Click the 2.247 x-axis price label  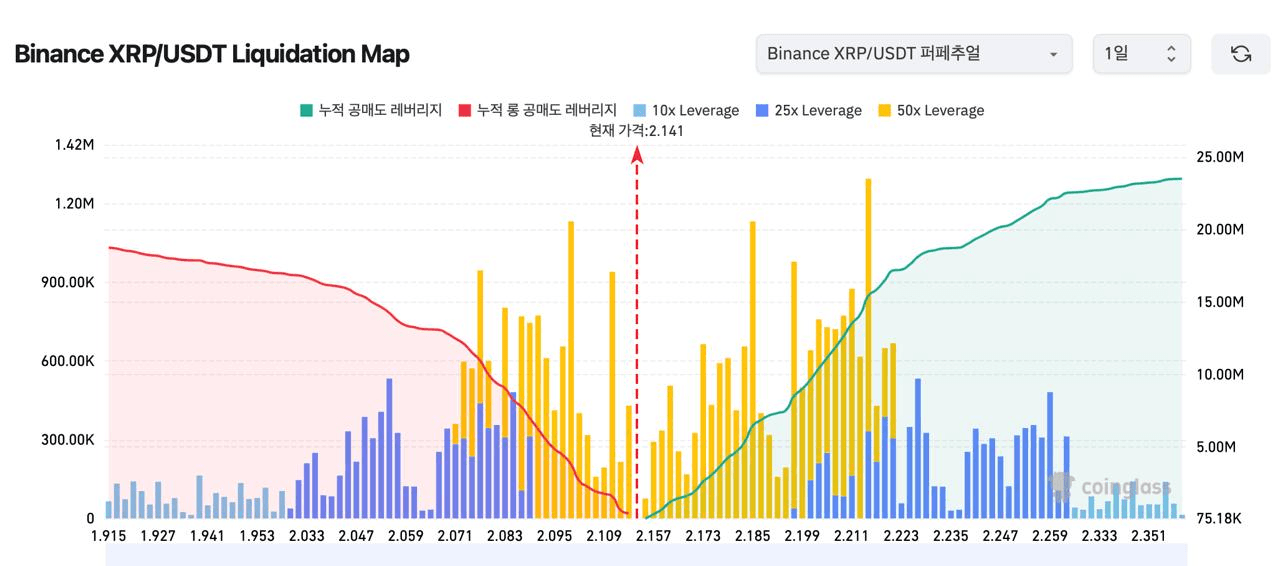[1001, 536]
